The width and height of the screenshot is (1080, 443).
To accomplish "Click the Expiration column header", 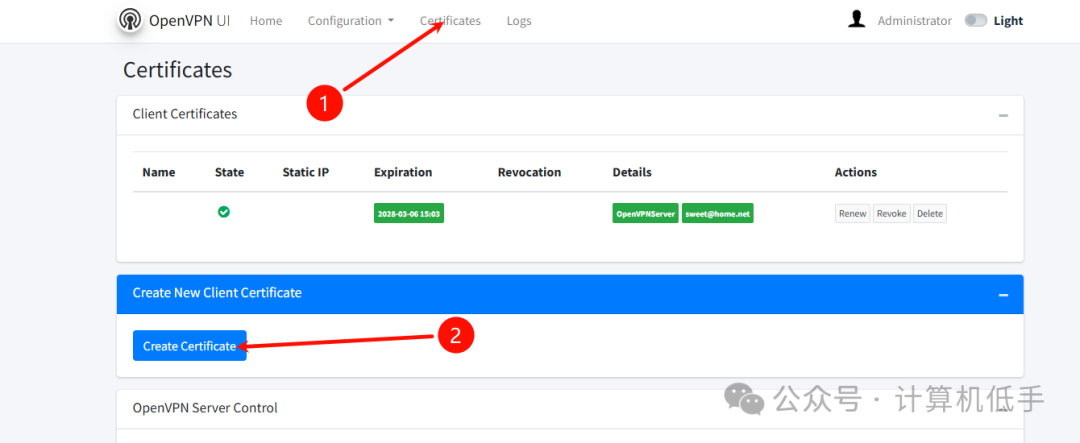I will coord(403,172).
